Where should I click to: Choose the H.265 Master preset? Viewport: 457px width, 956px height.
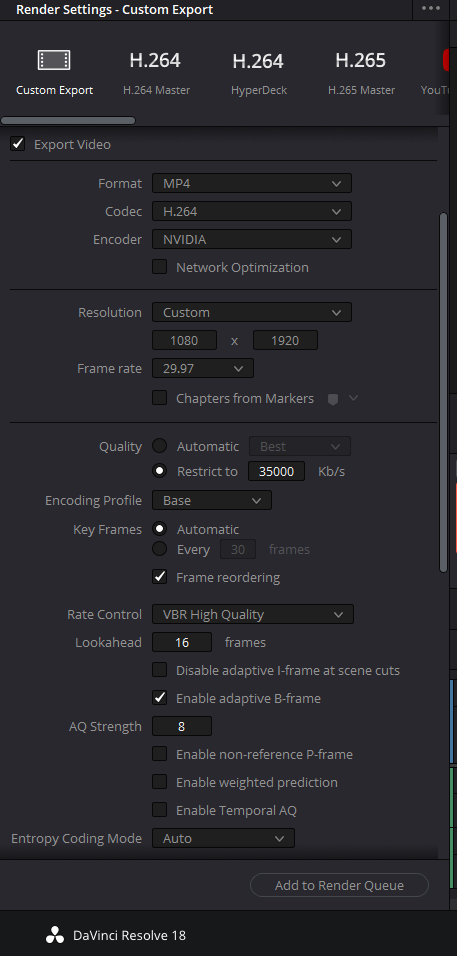coord(361,73)
